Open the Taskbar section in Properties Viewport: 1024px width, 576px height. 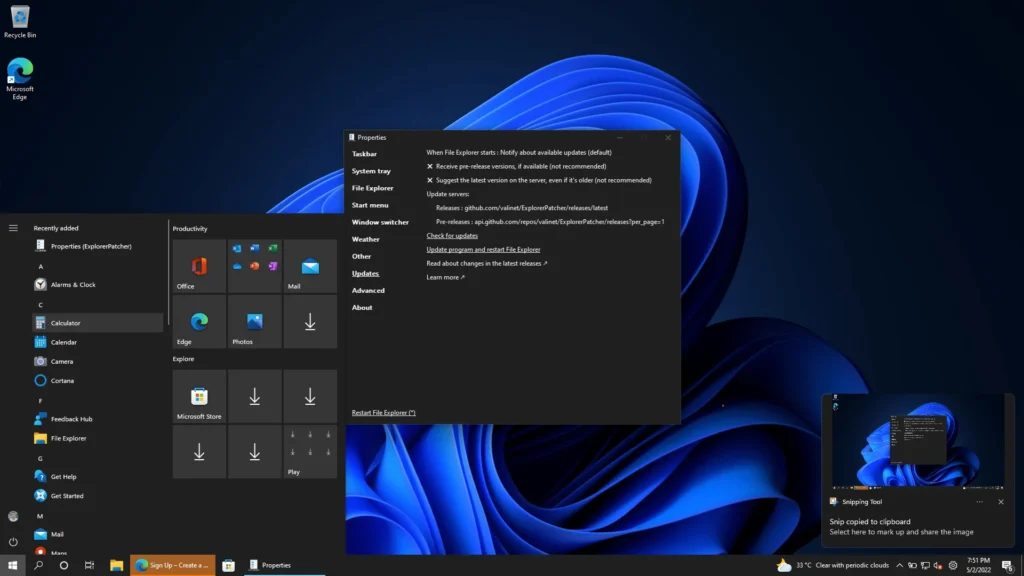point(364,154)
